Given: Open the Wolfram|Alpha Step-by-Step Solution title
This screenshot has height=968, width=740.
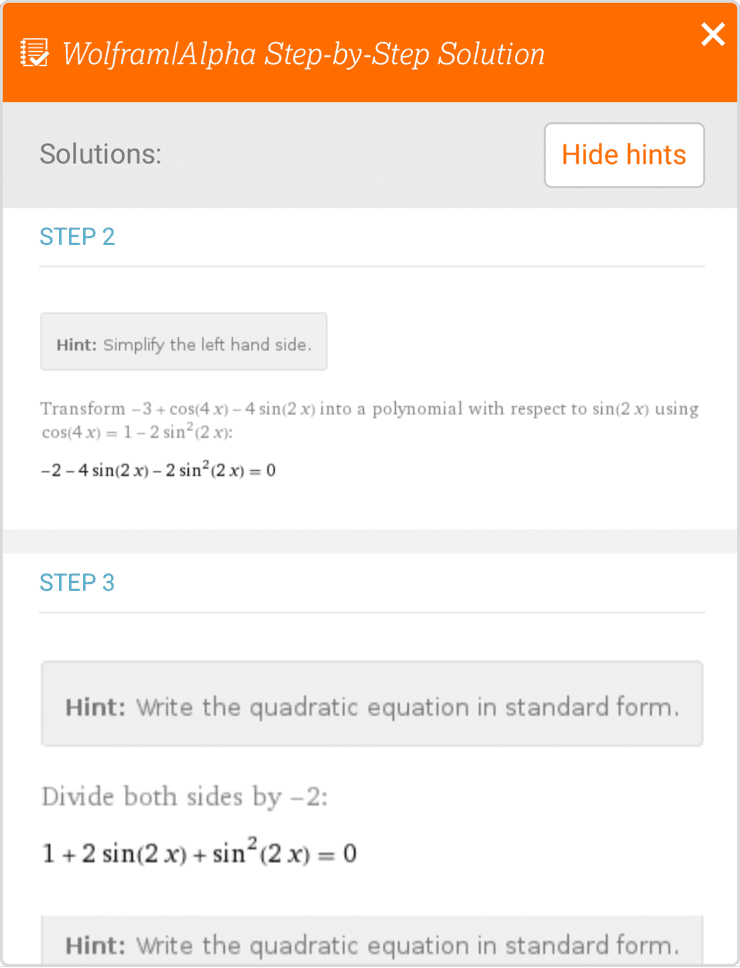Looking at the screenshot, I should [x=302, y=54].
